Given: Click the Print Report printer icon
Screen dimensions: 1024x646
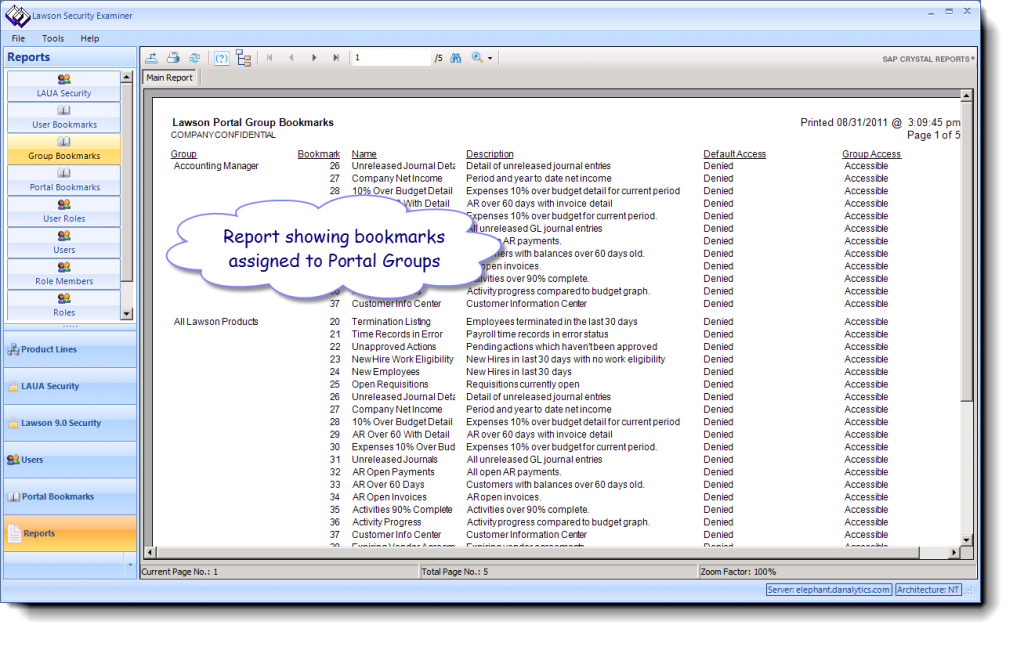Looking at the screenshot, I should [x=173, y=58].
